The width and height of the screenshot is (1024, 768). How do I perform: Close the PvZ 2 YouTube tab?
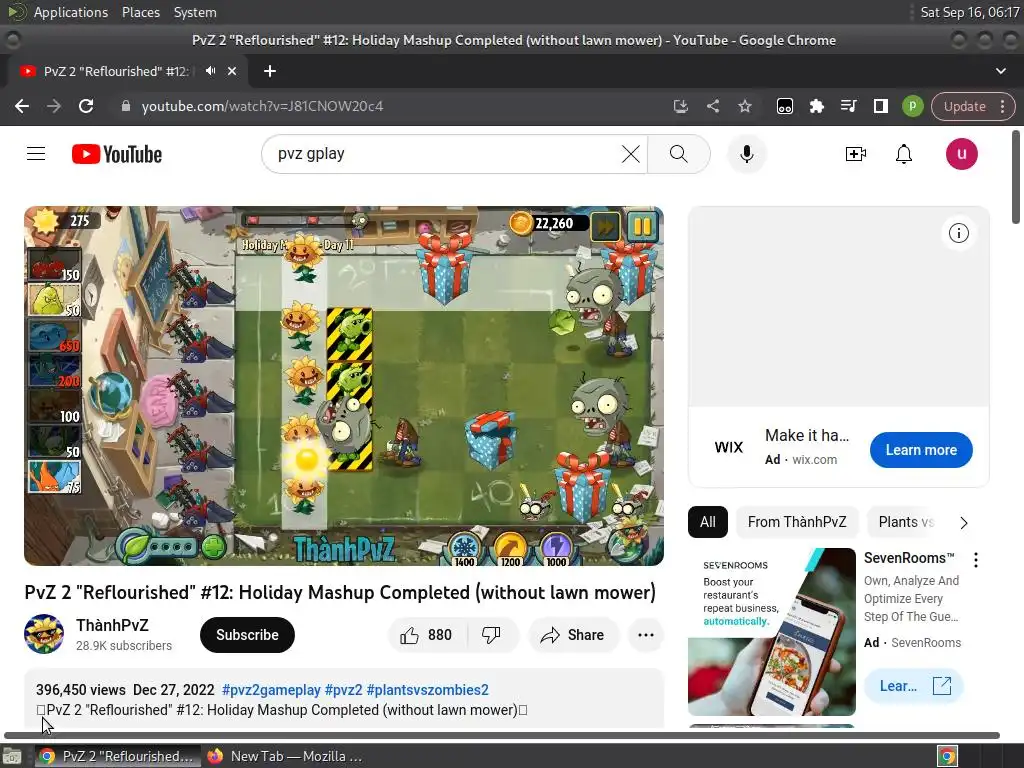232,71
